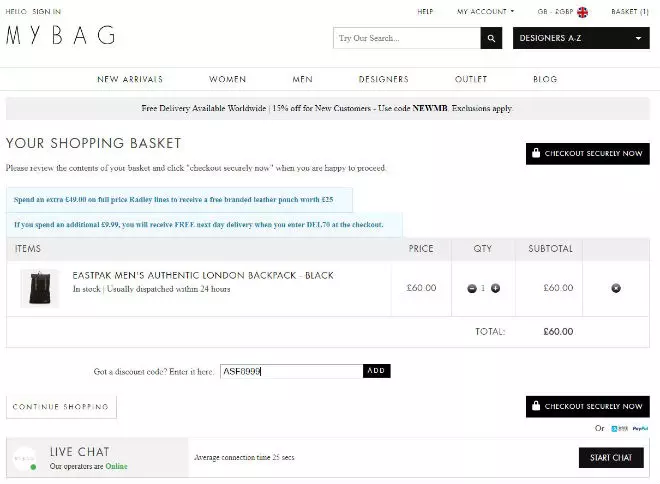This screenshot has width=660, height=484.
Task: Click the Eastpak backpack product title
Action: pyautogui.click(x=203, y=276)
